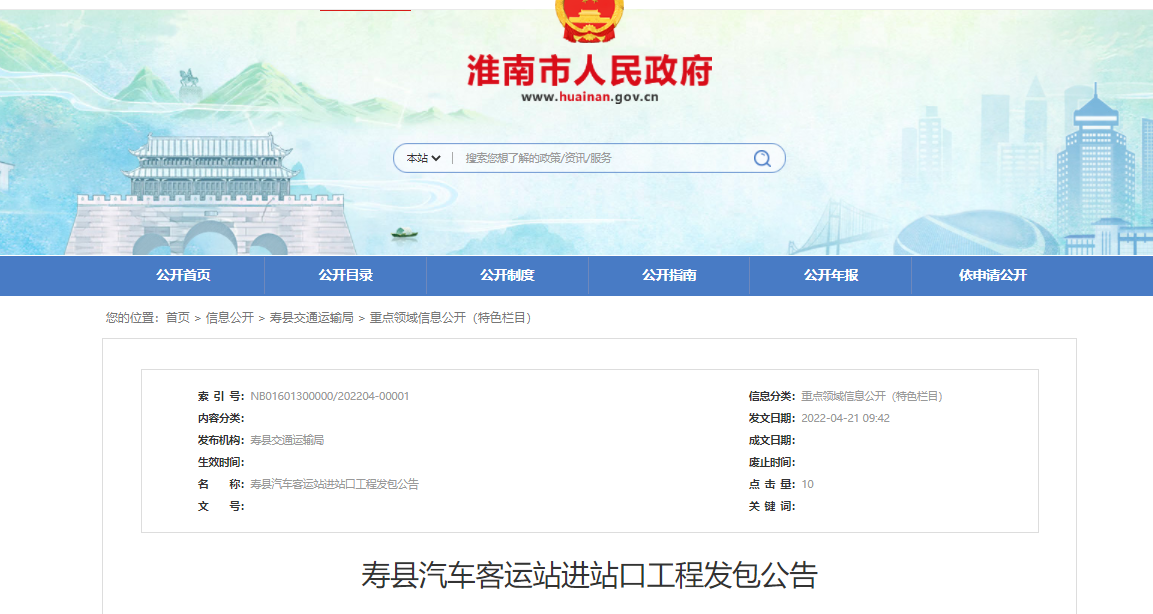Open the 公开目录 menu item
1153x614 pixels.
348,275
